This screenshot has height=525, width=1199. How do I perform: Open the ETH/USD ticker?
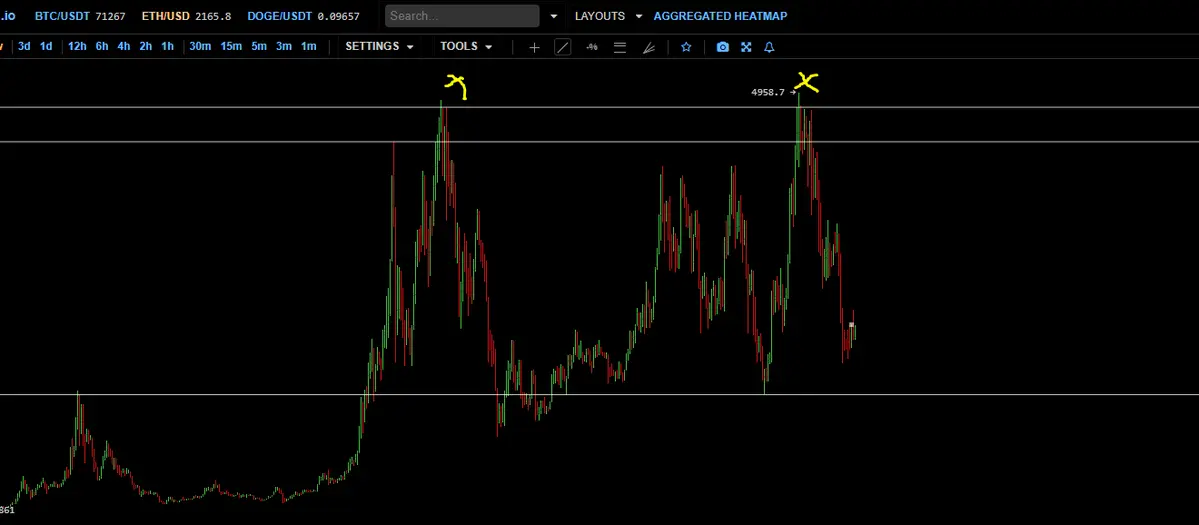(x=166, y=16)
